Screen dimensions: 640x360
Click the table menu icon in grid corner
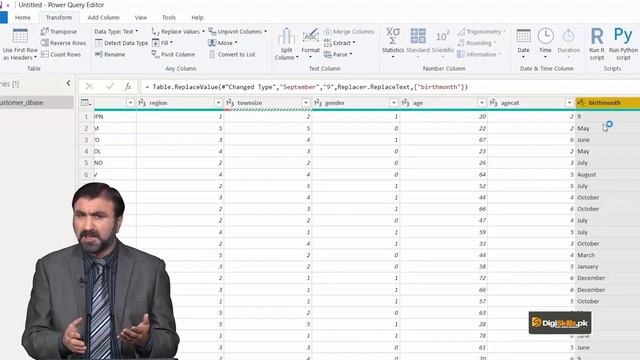[86, 103]
